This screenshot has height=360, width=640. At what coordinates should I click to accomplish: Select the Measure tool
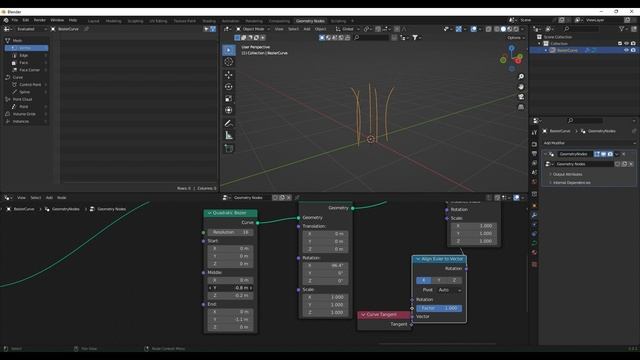[x=229, y=136]
